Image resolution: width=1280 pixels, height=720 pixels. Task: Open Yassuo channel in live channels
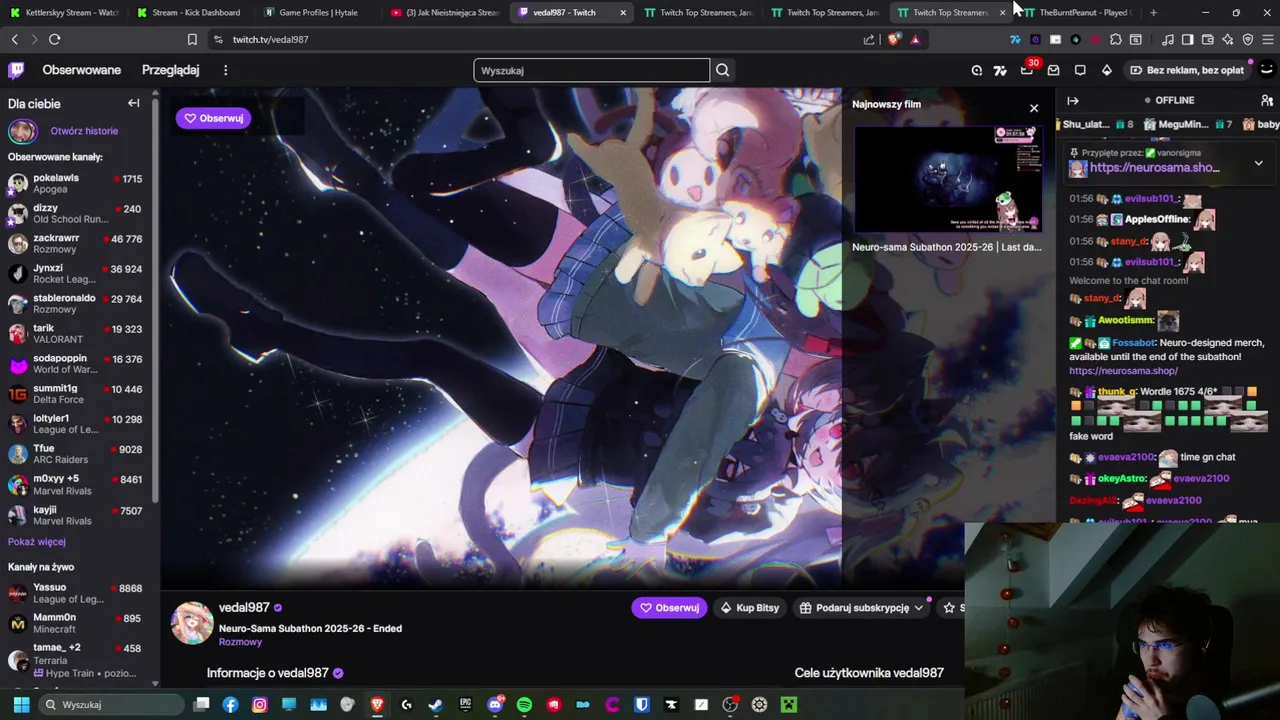[78, 593]
